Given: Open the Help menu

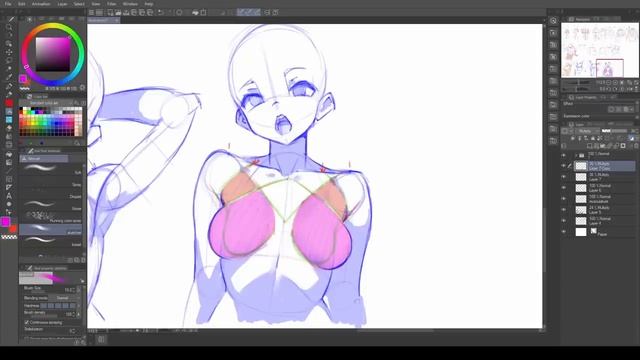Looking at the screenshot, I should point(149,4).
